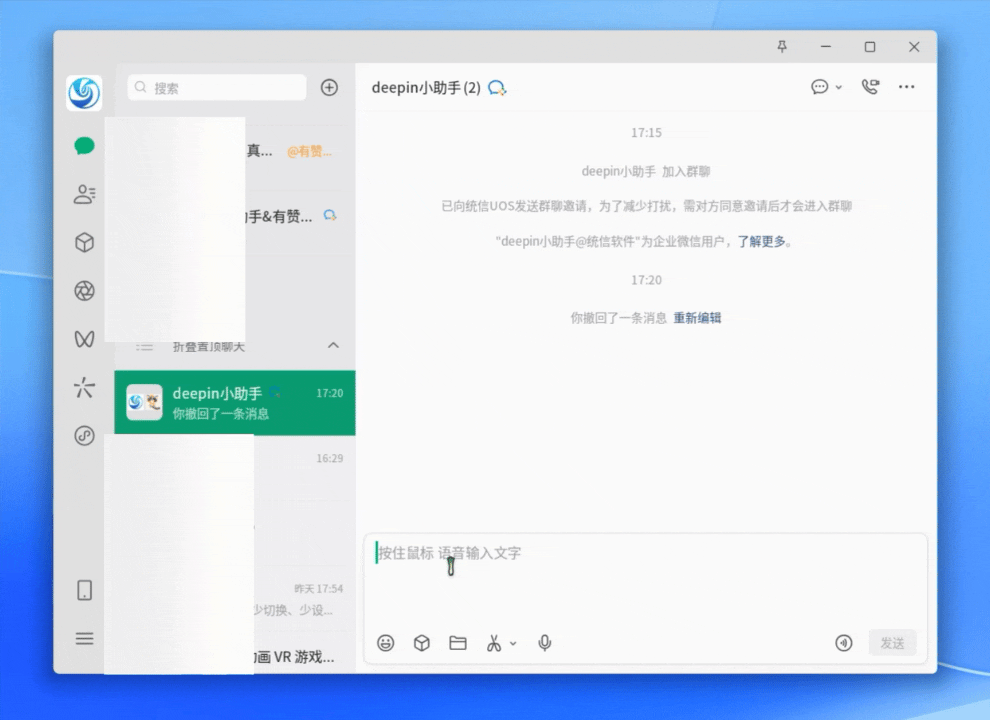Click the deepin小助手 group avatar thumbnail
990x720 pixels.
[x=144, y=402]
